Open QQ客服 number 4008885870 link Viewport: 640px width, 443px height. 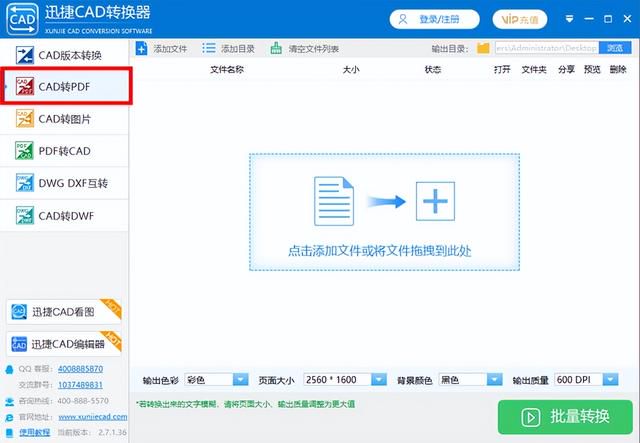pos(80,369)
